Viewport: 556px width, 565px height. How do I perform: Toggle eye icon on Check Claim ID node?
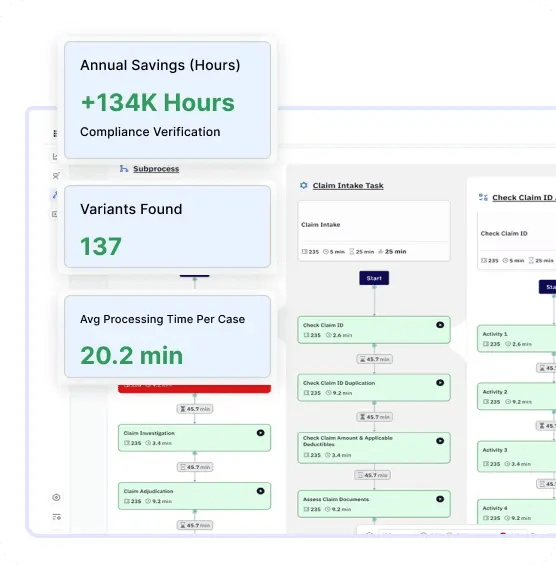pos(440,325)
